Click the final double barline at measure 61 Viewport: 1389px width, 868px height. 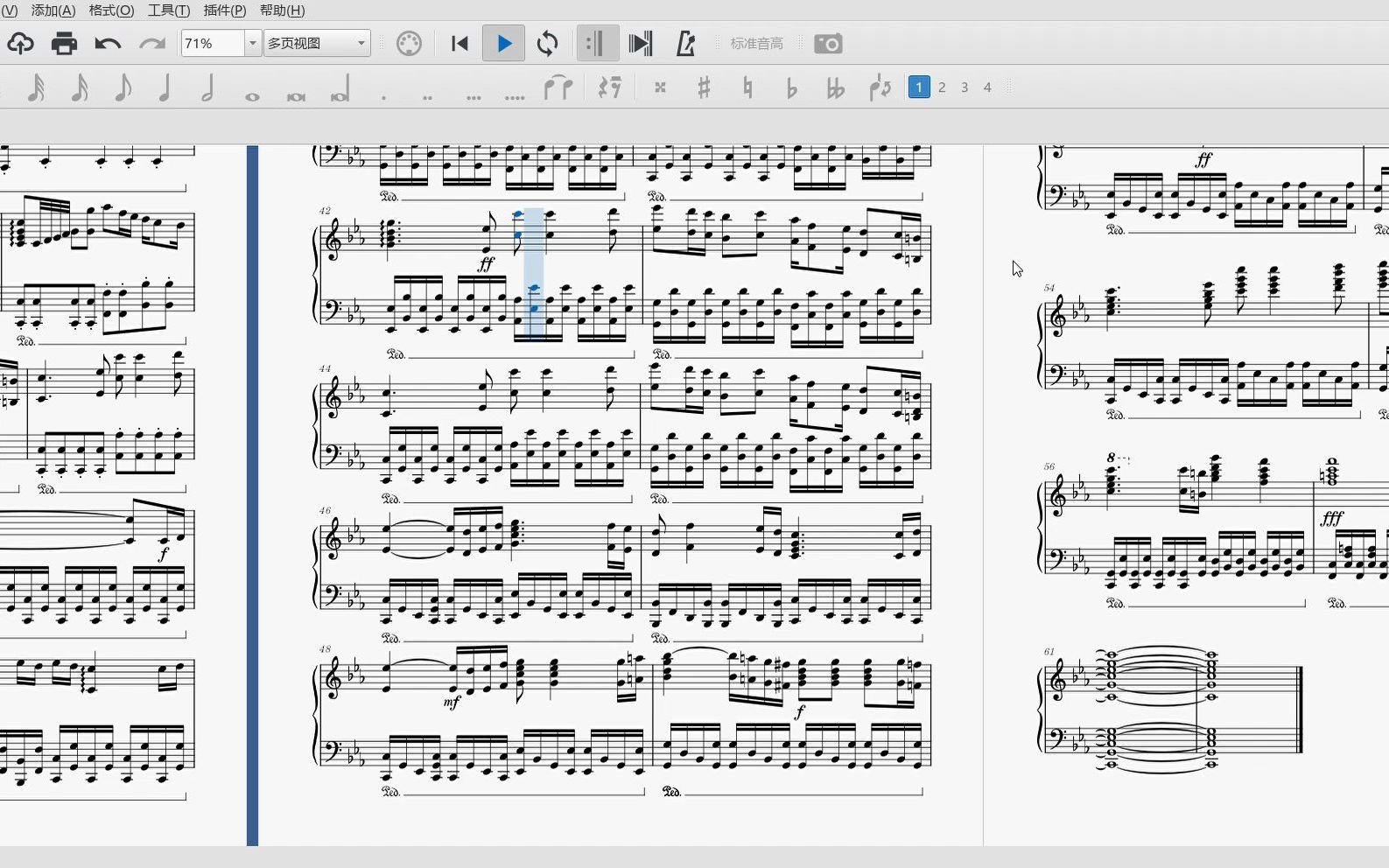click(x=1301, y=709)
